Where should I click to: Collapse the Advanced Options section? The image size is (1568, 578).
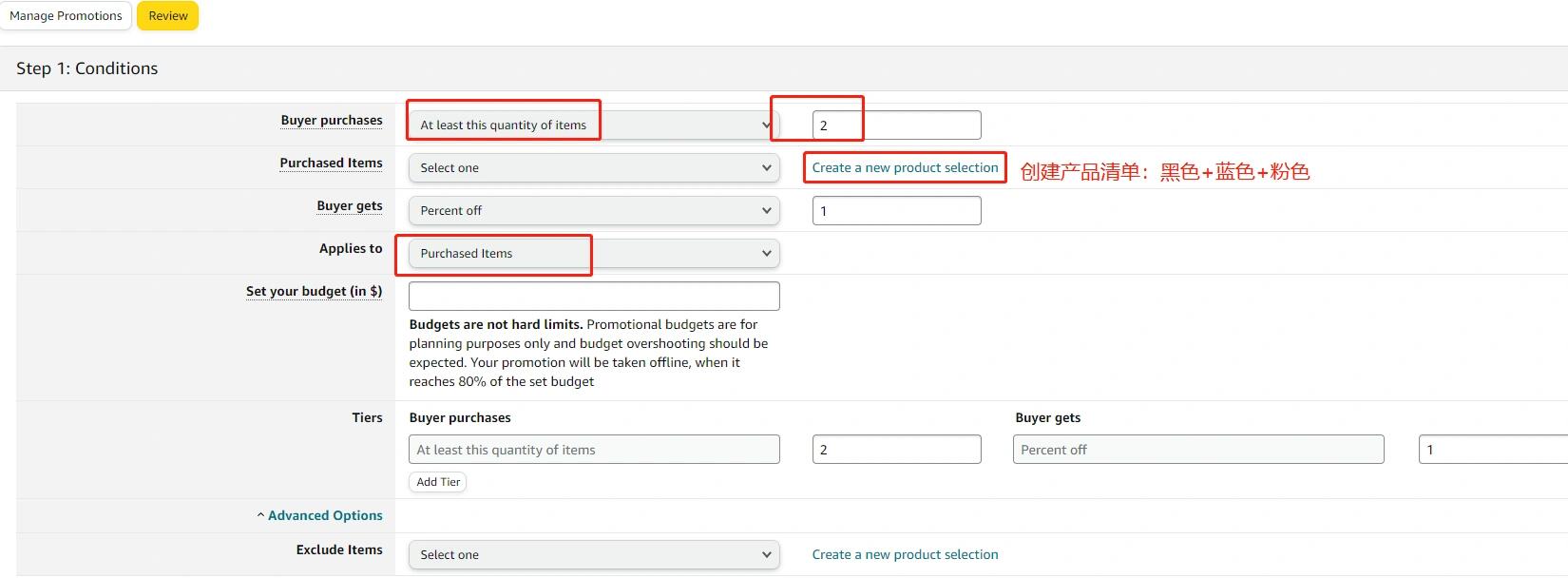click(319, 515)
